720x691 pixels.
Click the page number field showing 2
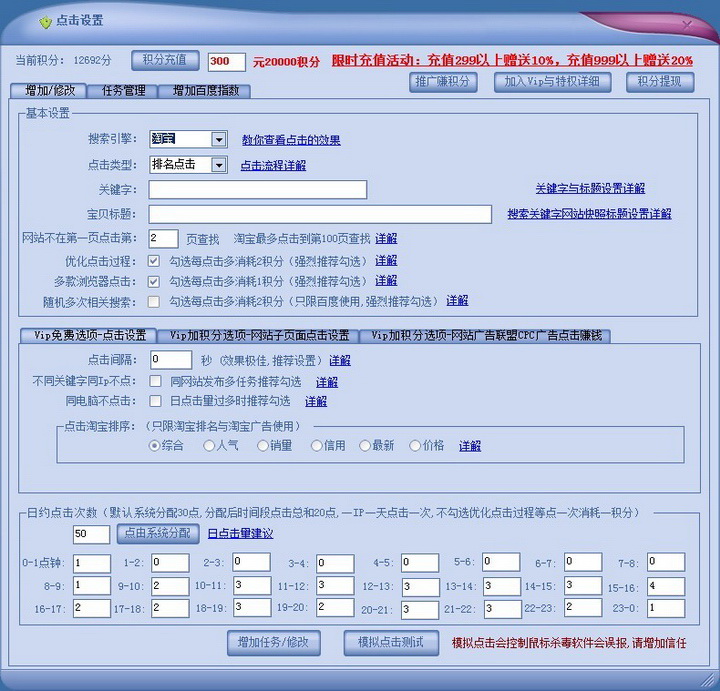click(x=163, y=238)
